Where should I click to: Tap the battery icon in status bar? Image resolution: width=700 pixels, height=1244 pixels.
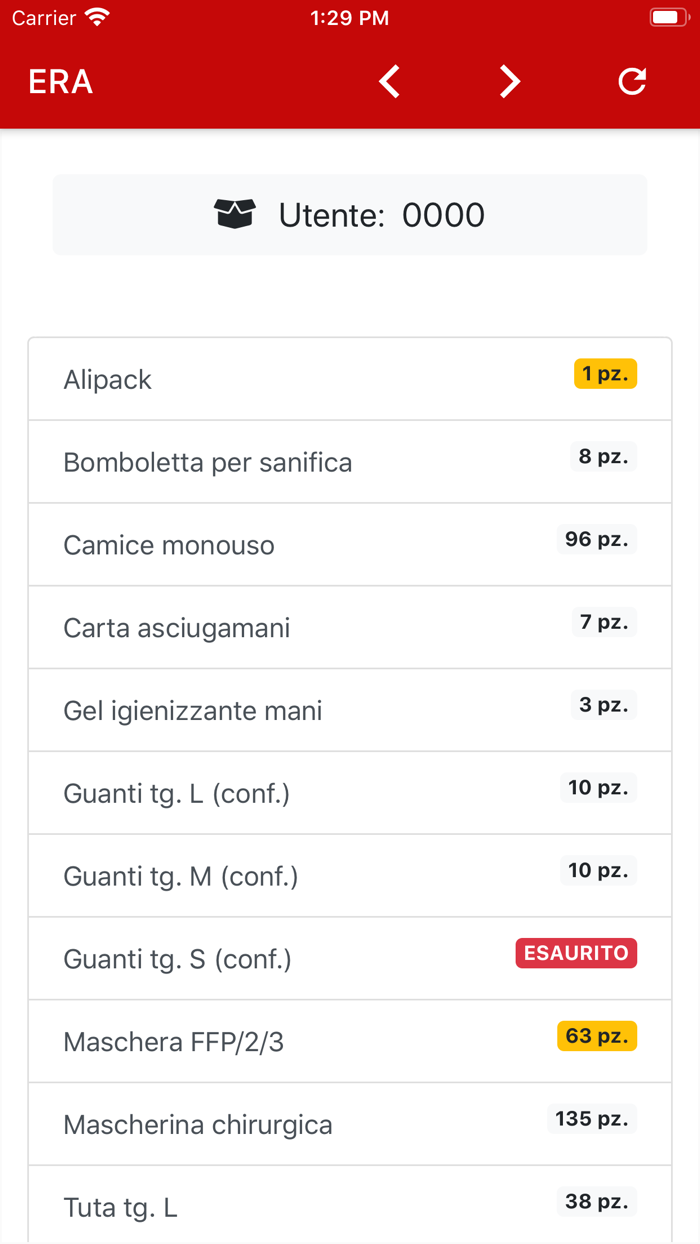pos(668,16)
